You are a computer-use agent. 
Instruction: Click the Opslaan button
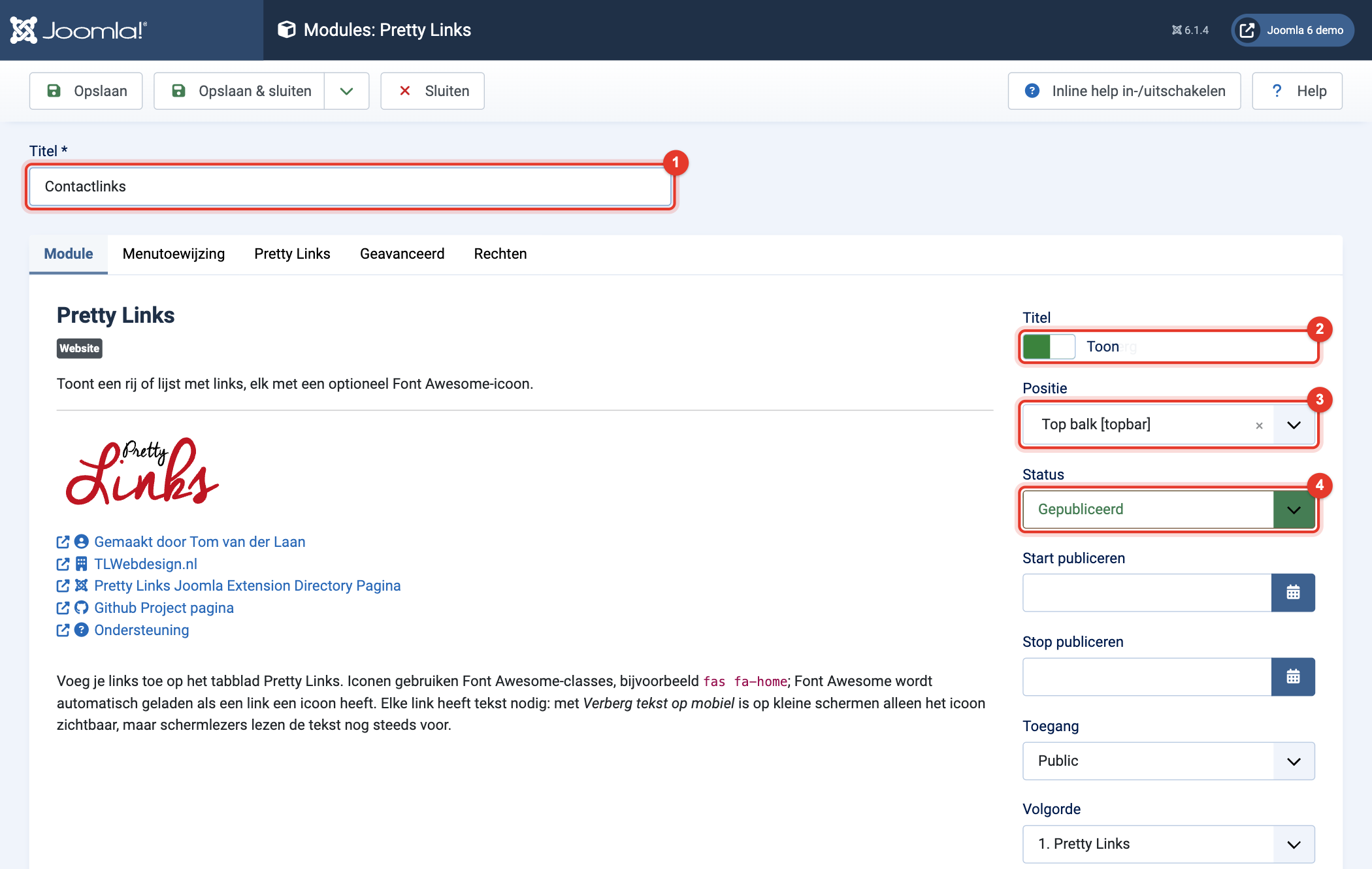pyautogui.click(x=86, y=91)
